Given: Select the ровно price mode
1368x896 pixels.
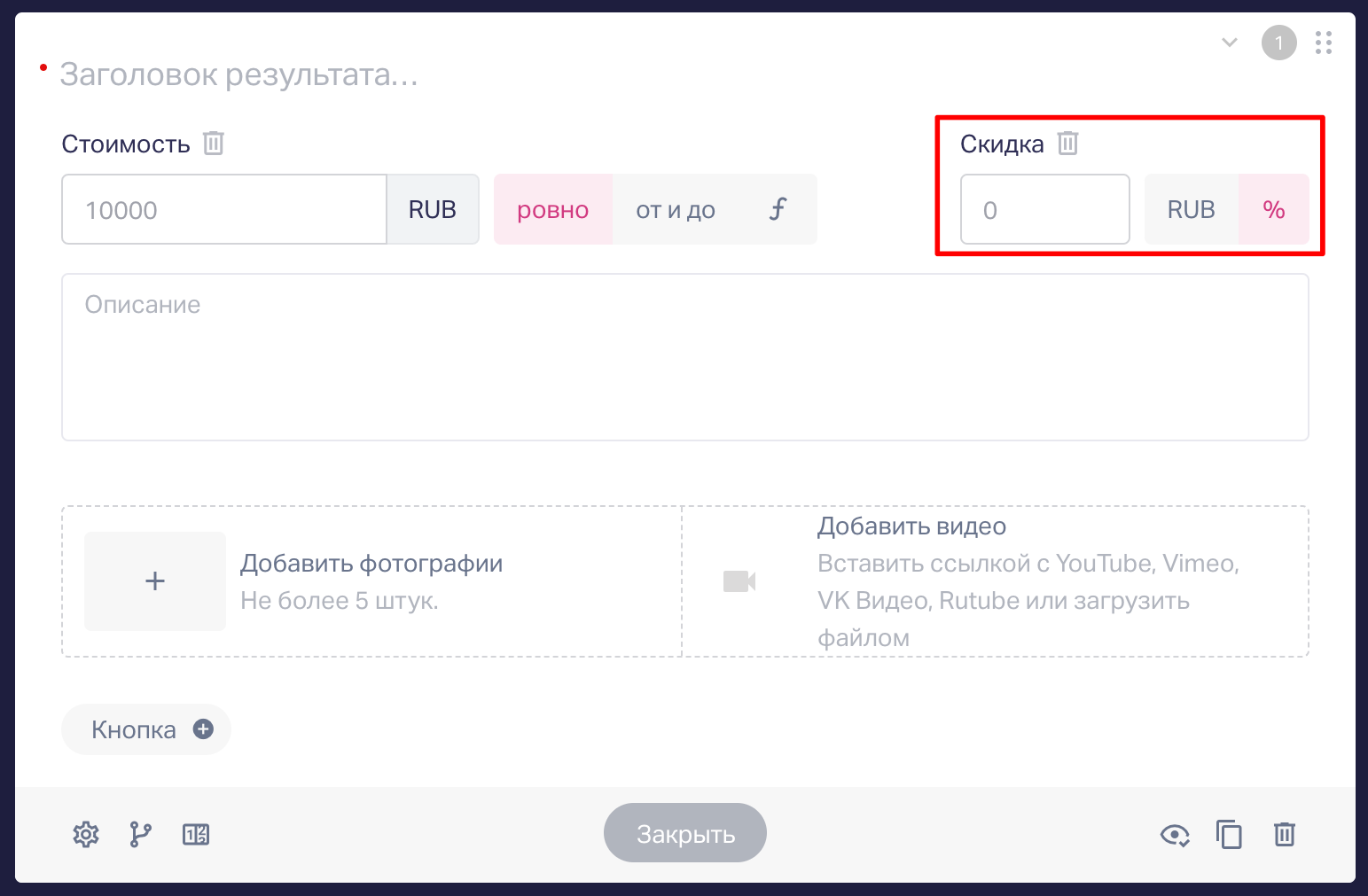Looking at the screenshot, I should point(553,209).
